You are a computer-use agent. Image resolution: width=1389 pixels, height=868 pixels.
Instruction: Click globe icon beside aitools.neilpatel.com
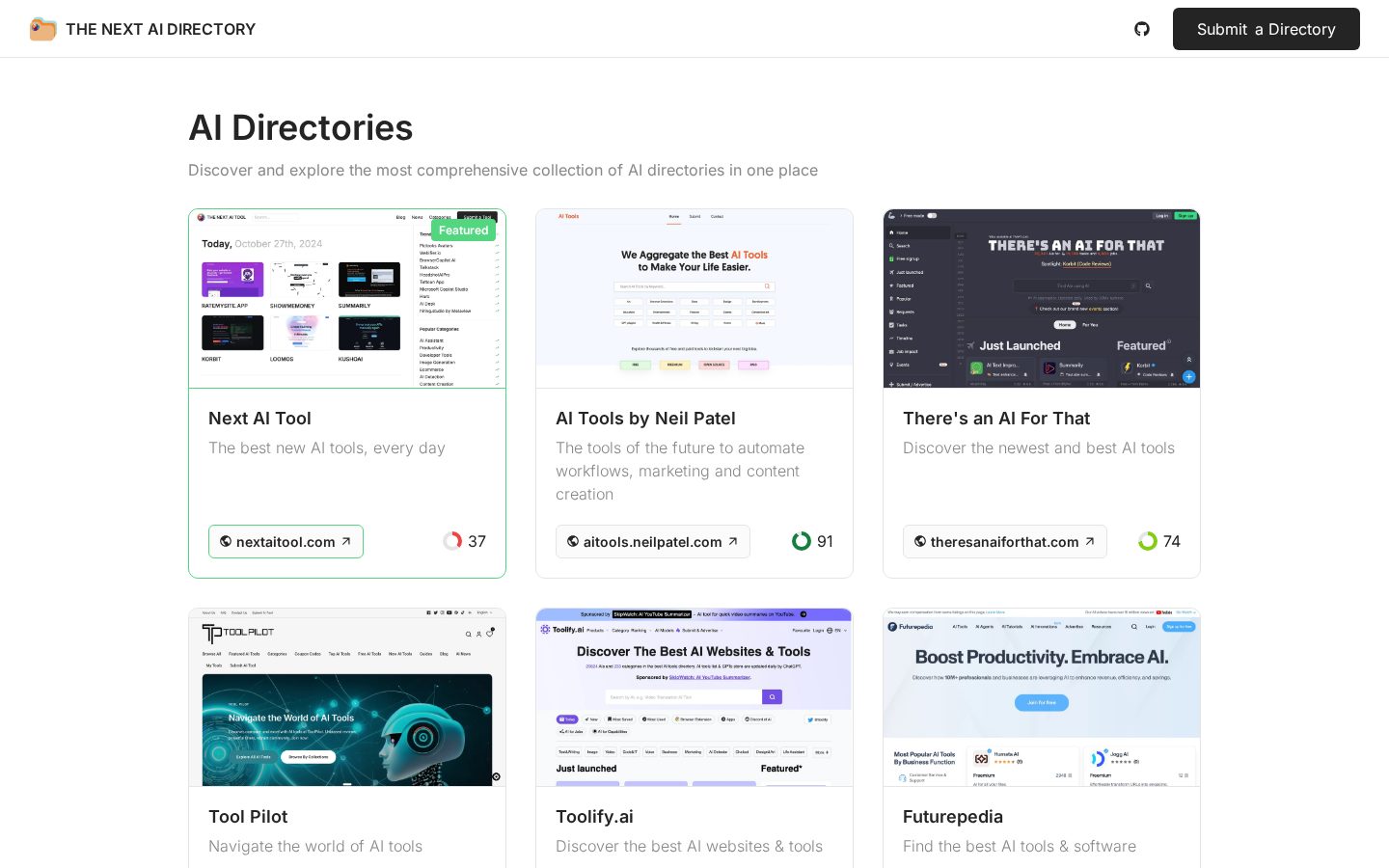[573, 542]
